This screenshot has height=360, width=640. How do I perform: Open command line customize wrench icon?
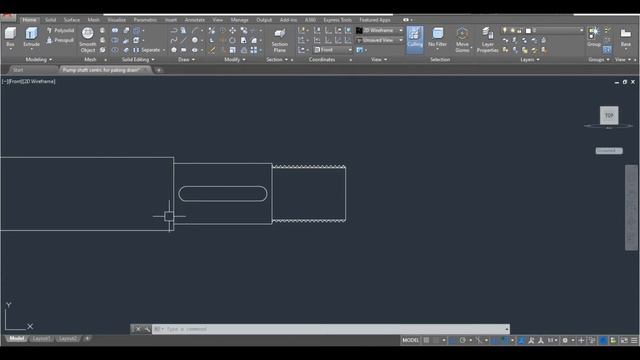pyautogui.click(x=147, y=329)
